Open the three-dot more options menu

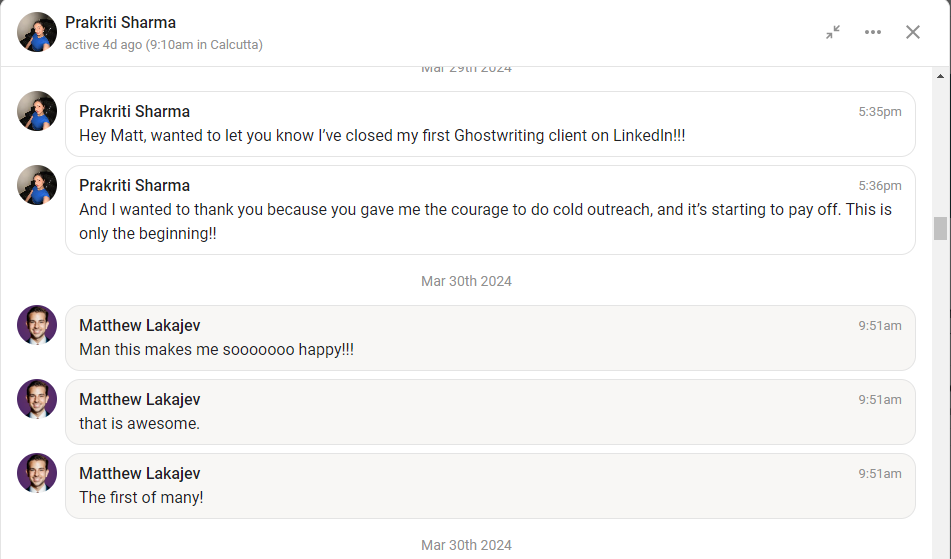point(873,32)
